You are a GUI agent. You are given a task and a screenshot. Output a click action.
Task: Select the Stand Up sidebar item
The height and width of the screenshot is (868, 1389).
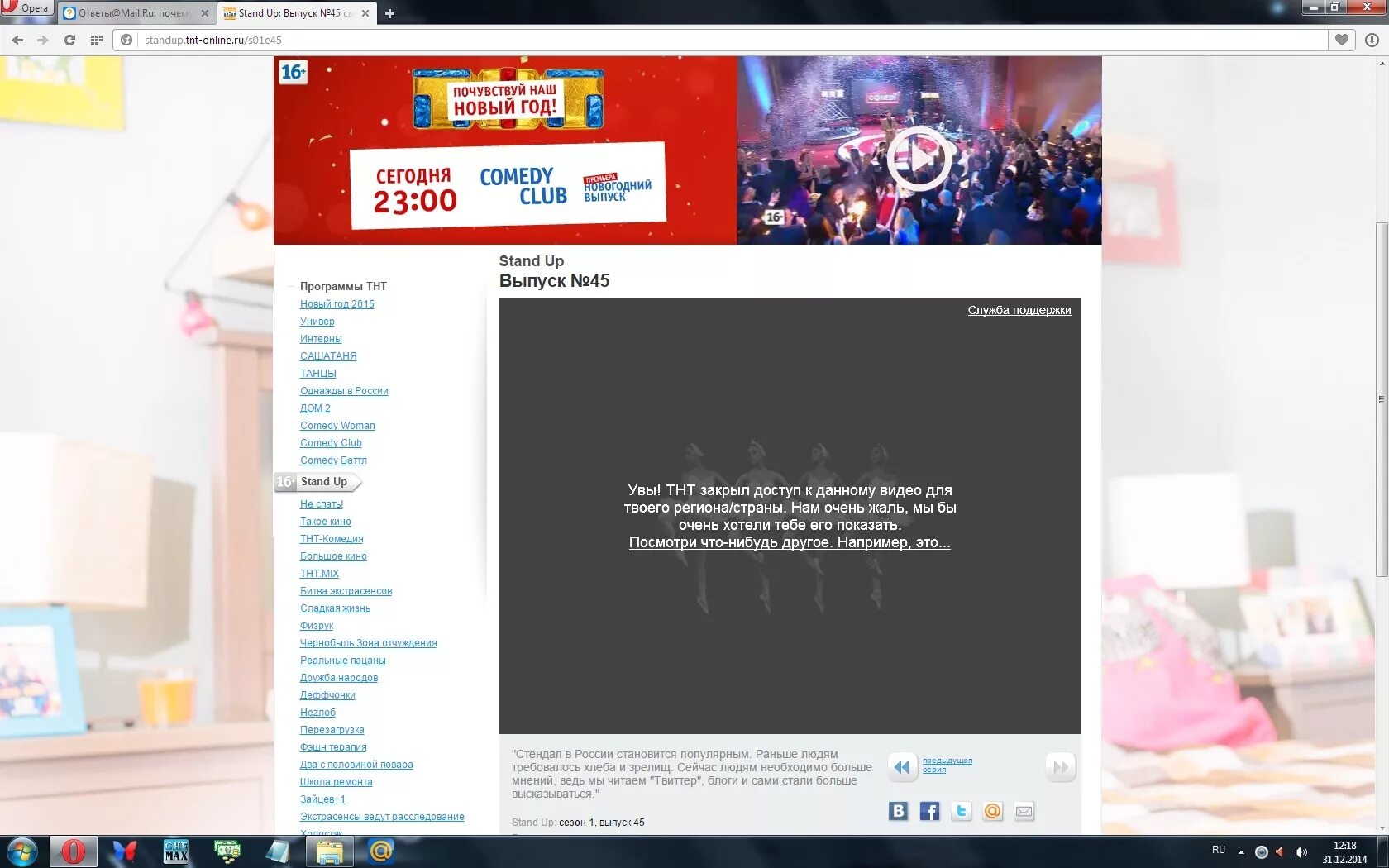318,482
